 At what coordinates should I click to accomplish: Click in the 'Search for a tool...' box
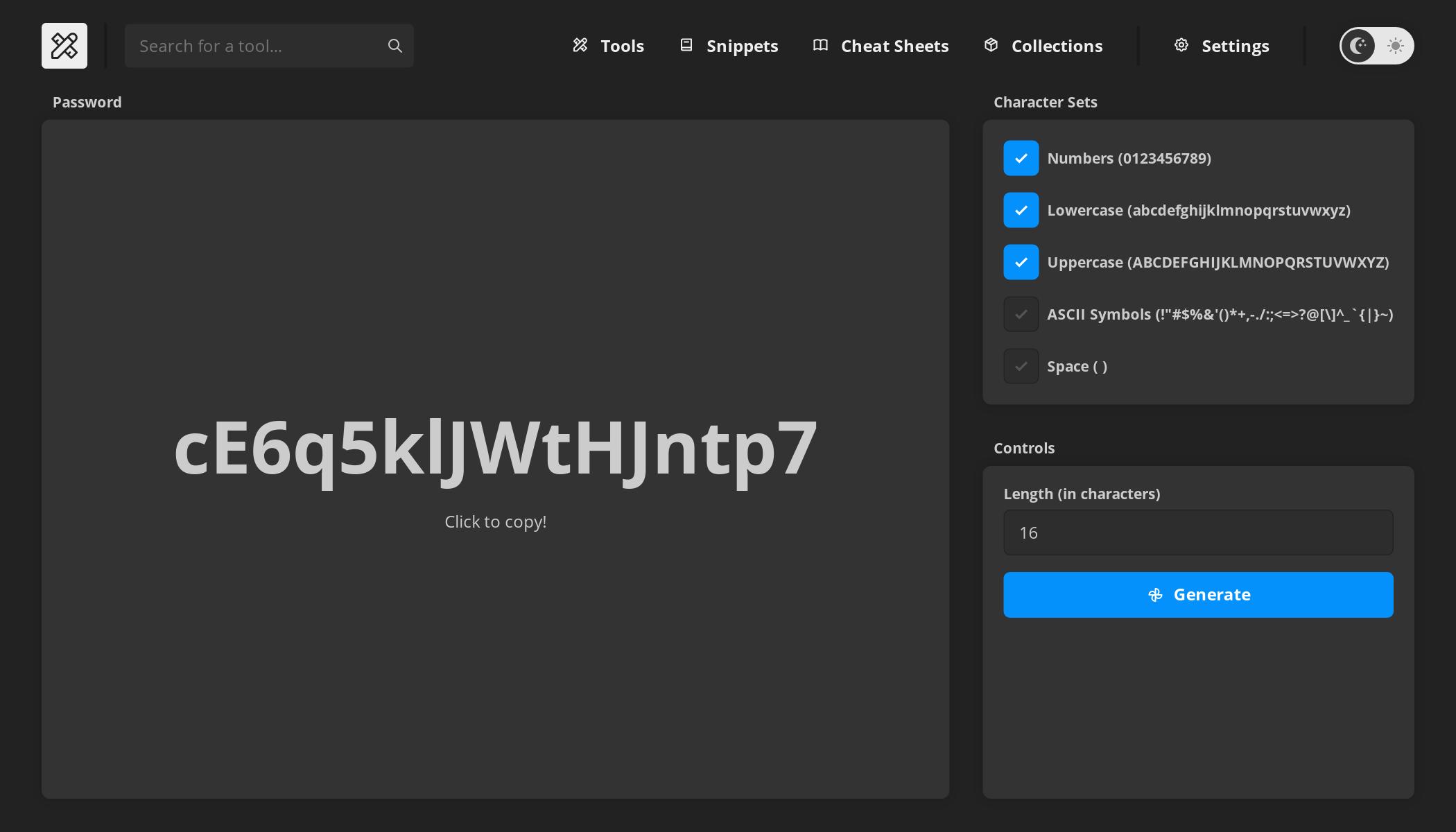(x=269, y=46)
